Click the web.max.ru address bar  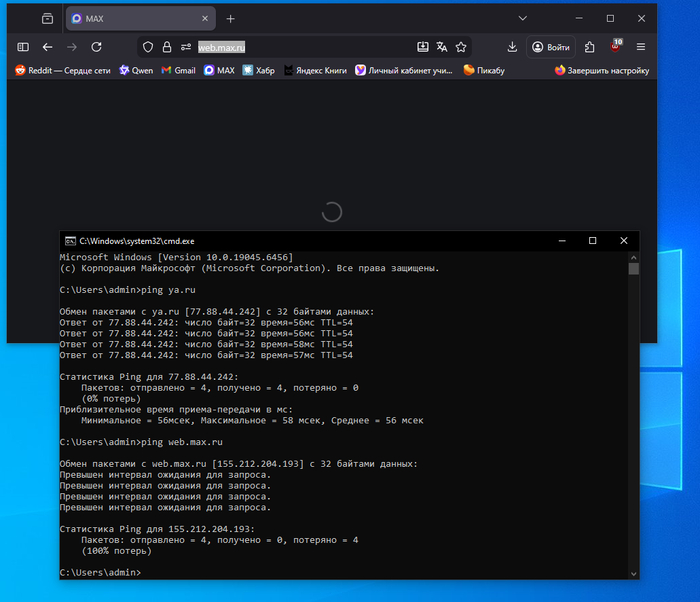click(300, 47)
